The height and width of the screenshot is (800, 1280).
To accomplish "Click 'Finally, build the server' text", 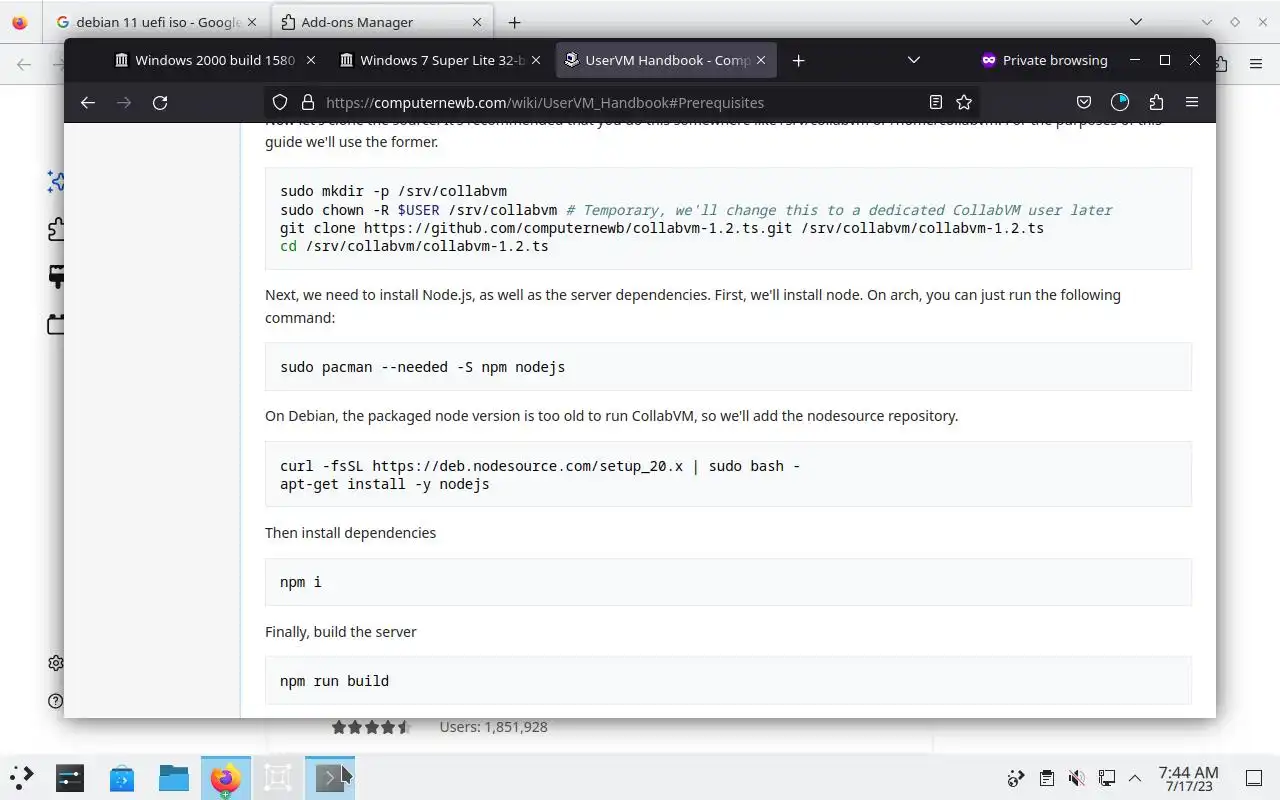I will tap(340, 632).
